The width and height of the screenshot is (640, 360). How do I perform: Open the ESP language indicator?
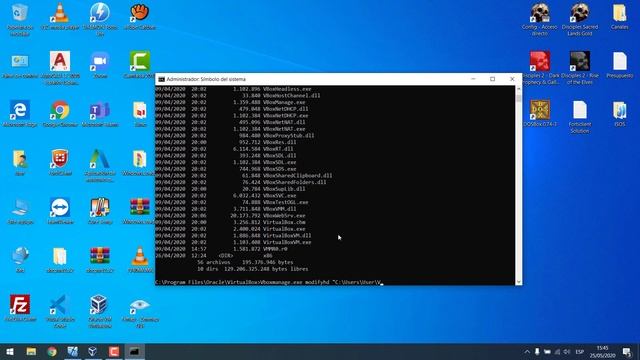coord(580,351)
